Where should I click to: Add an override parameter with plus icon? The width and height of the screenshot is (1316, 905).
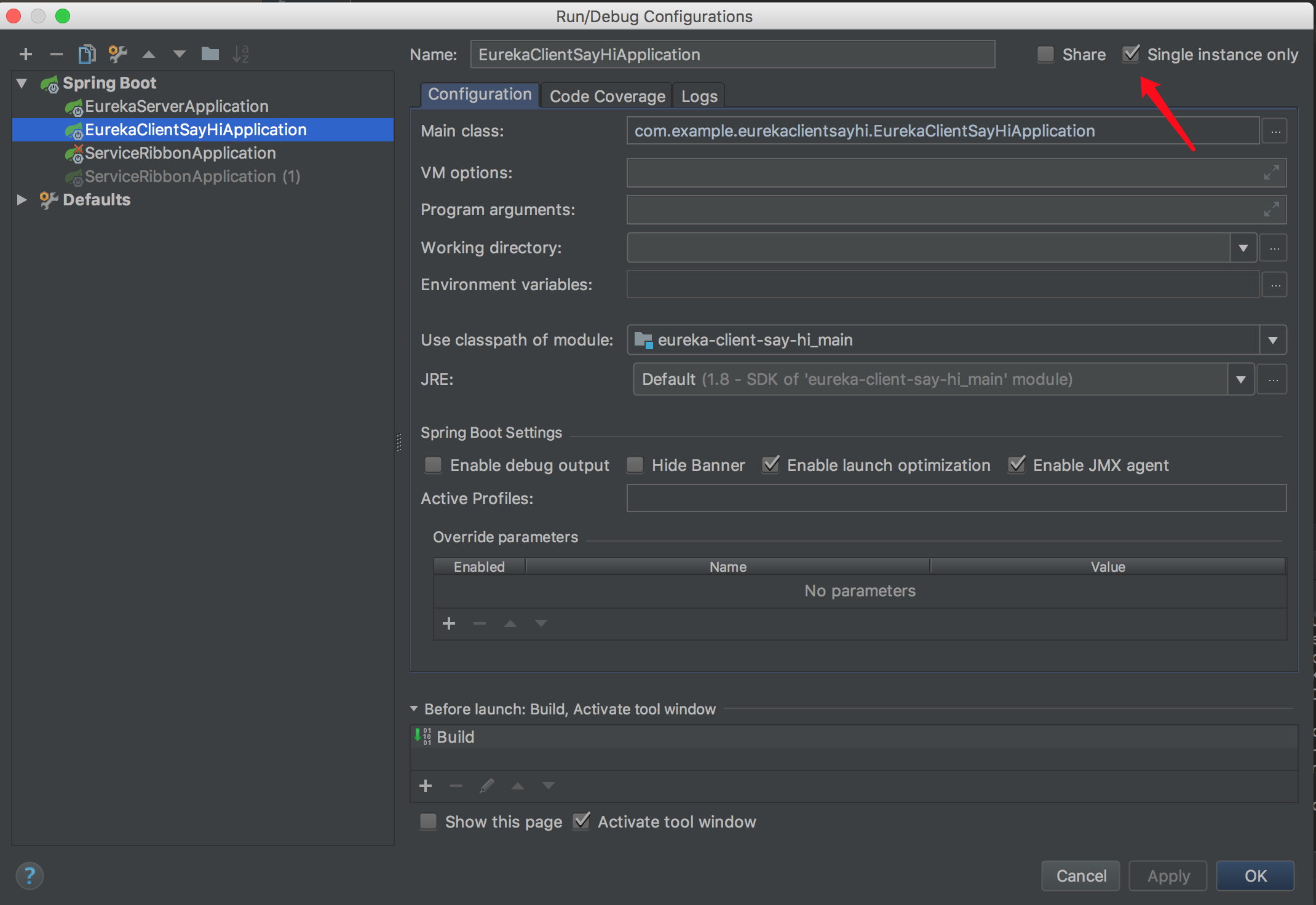pos(449,623)
